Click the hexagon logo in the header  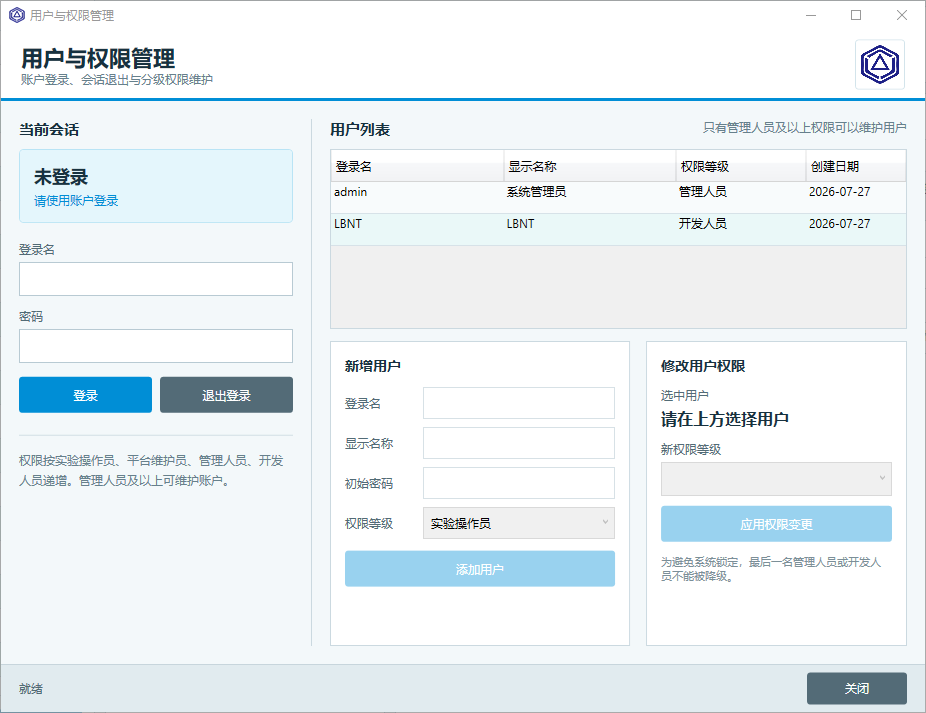(879, 64)
